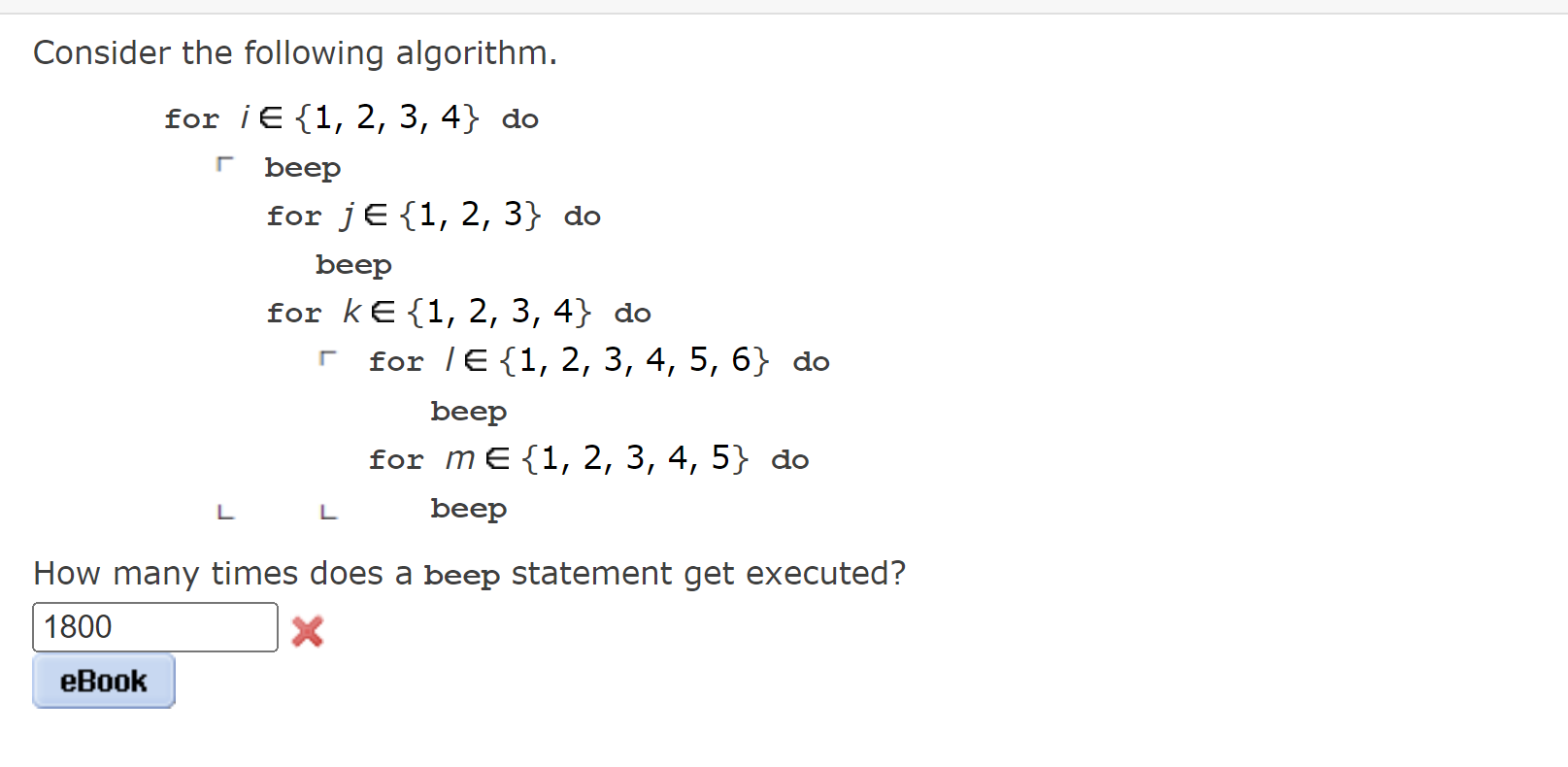Click the first beep statement in the code

(302, 167)
